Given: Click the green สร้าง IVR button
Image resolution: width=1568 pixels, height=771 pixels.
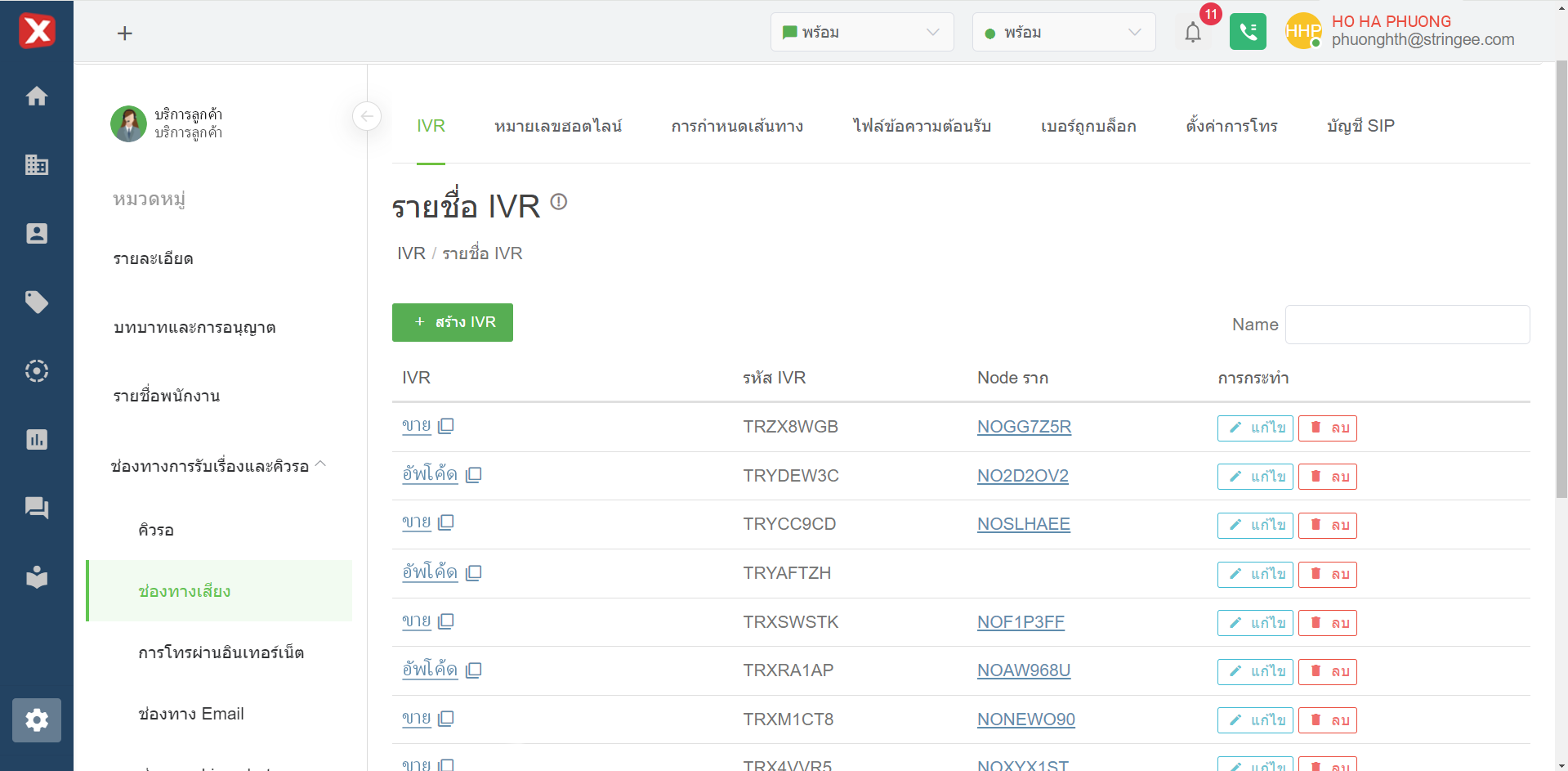Looking at the screenshot, I should [x=453, y=322].
